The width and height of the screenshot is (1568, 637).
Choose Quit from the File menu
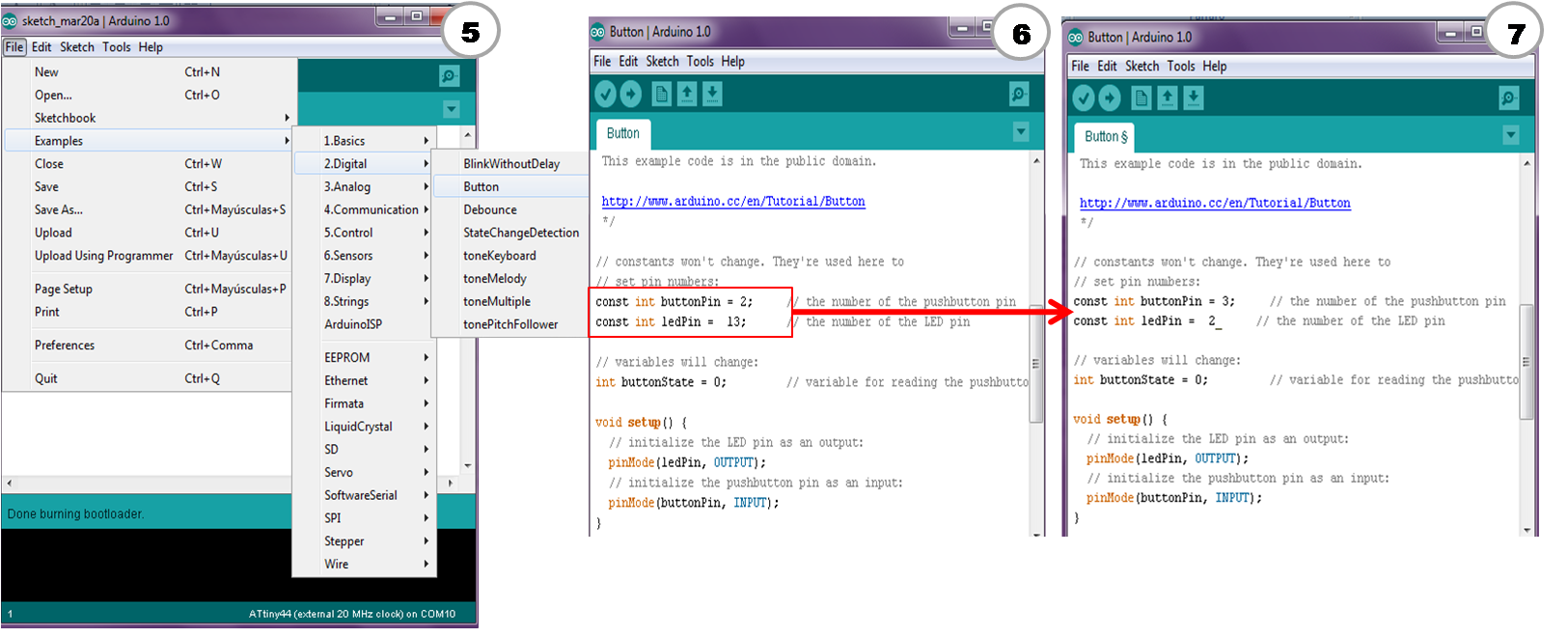pos(148,378)
